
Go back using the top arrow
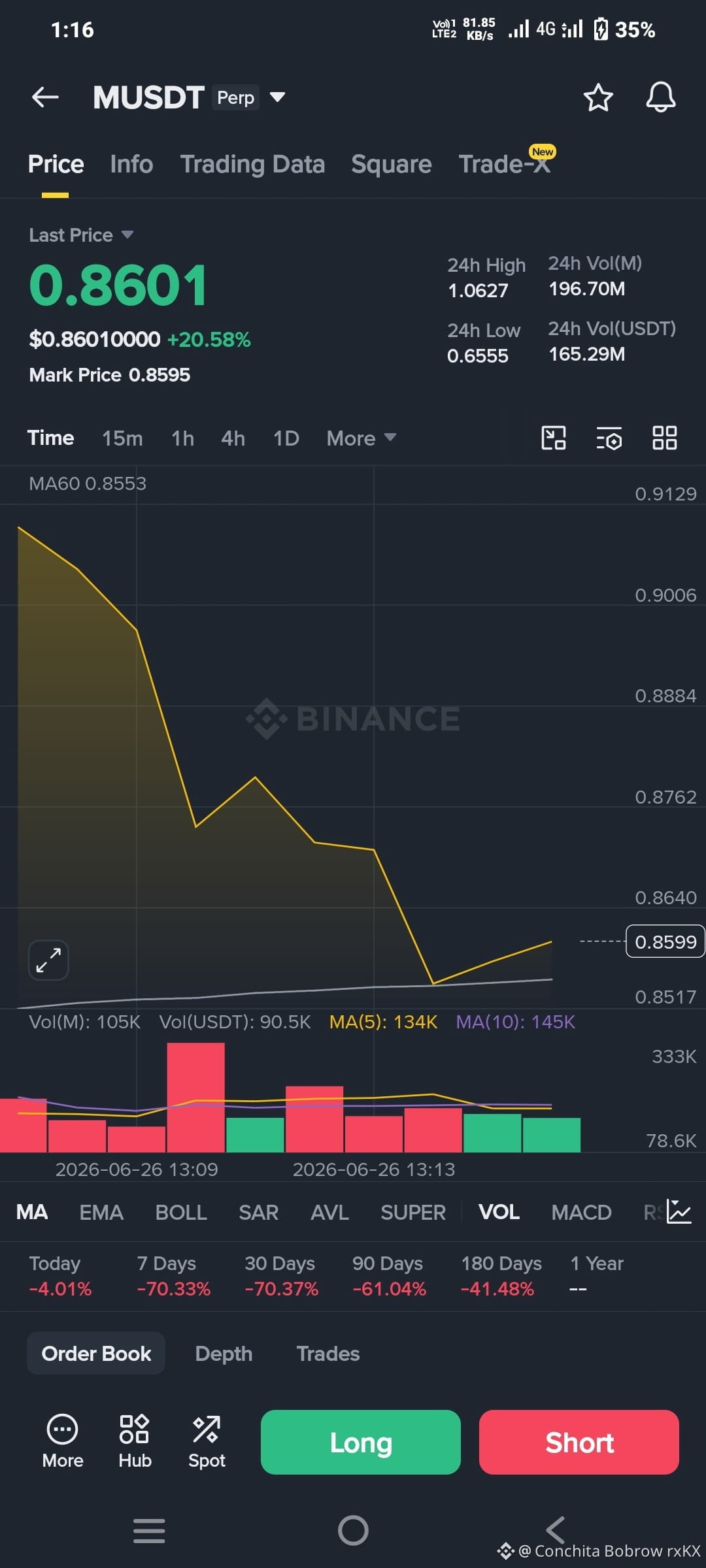45,97
